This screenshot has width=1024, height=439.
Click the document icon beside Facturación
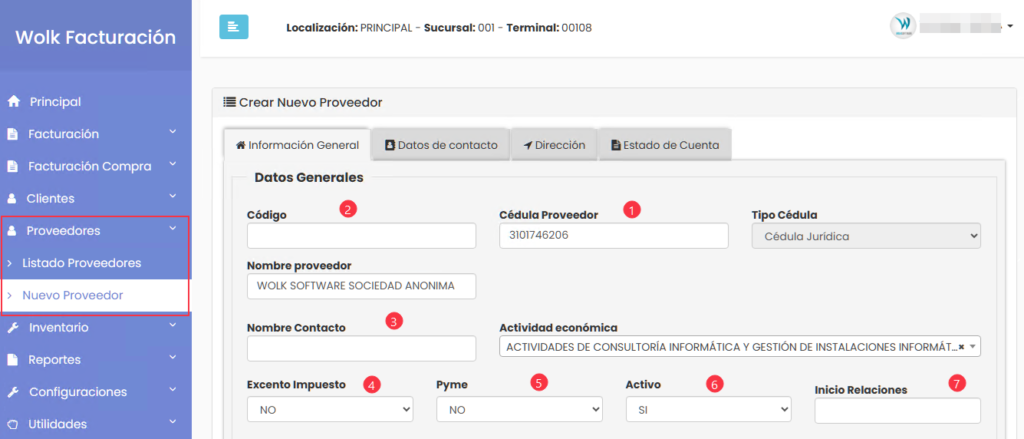[13, 134]
